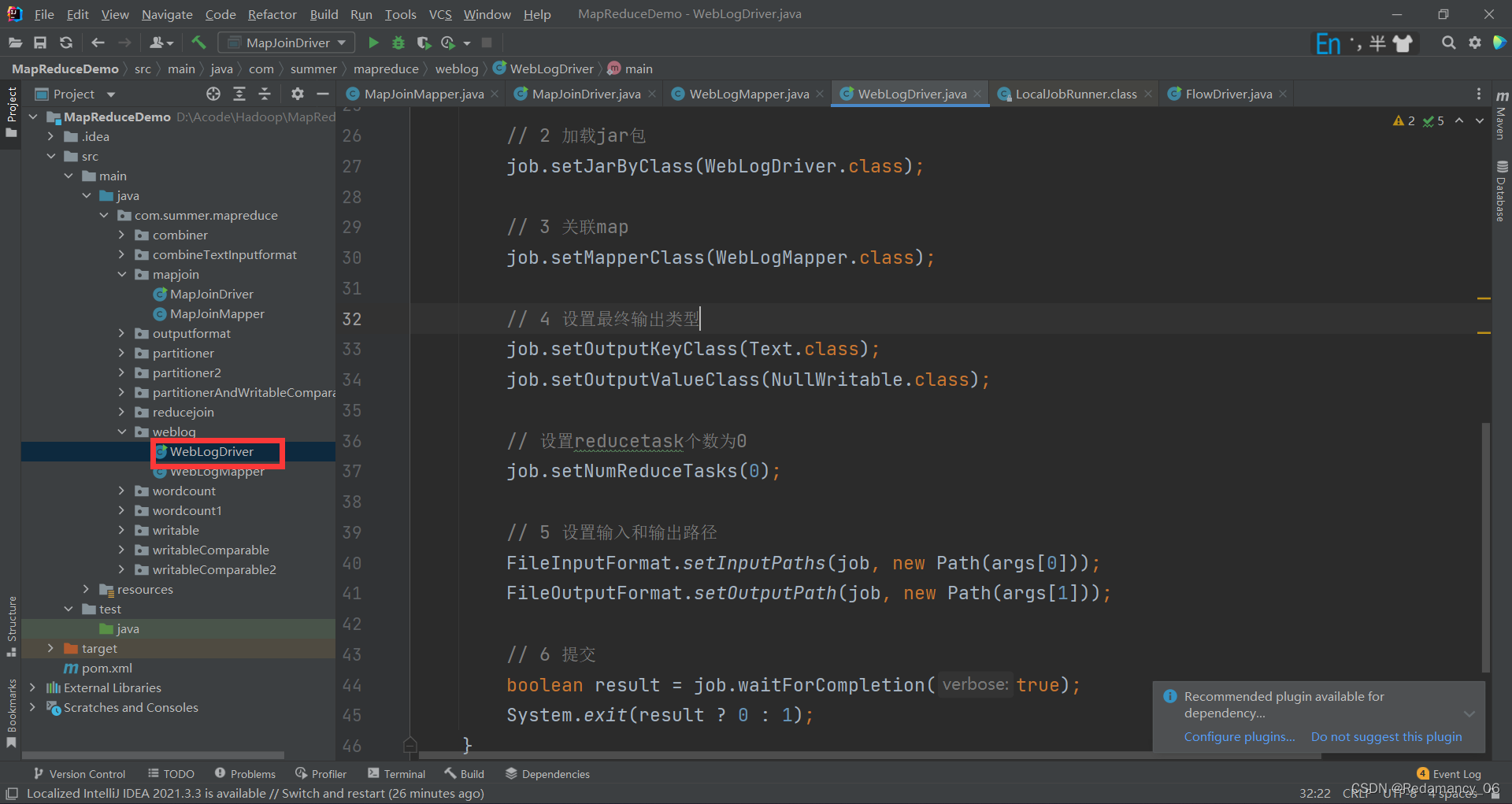
Task: Debug MapJoinDriver with the bug icon
Action: pyautogui.click(x=398, y=43)
